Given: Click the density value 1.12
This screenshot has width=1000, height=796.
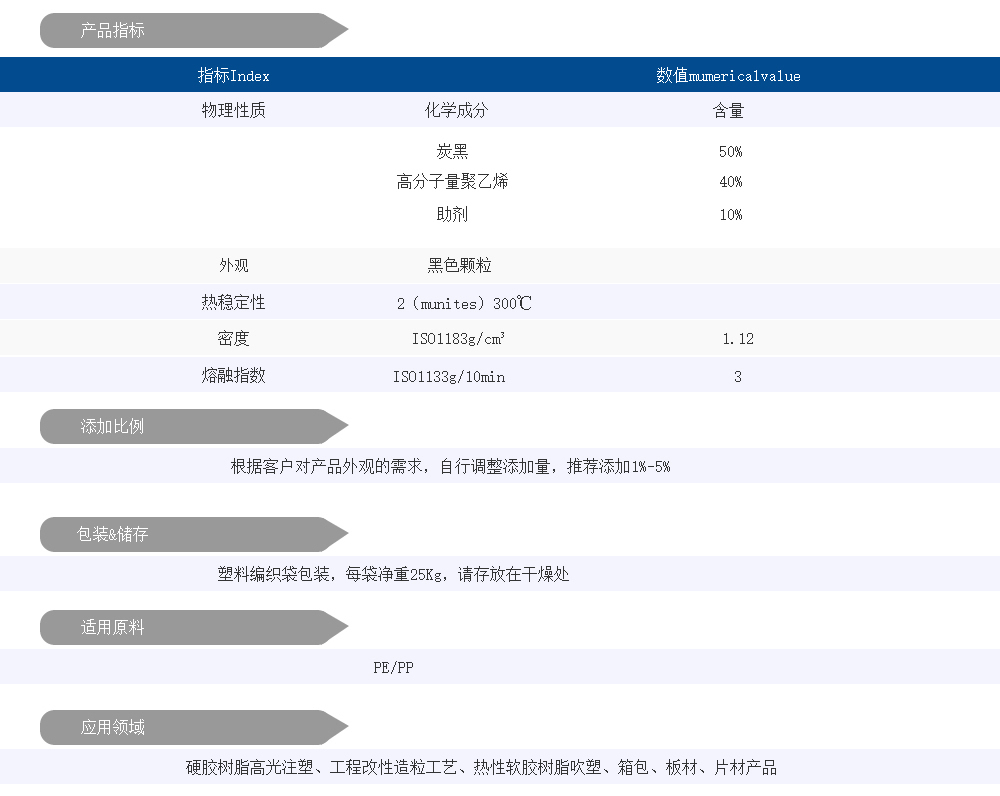Looking at the screenshot, I should tap(738, 339).
